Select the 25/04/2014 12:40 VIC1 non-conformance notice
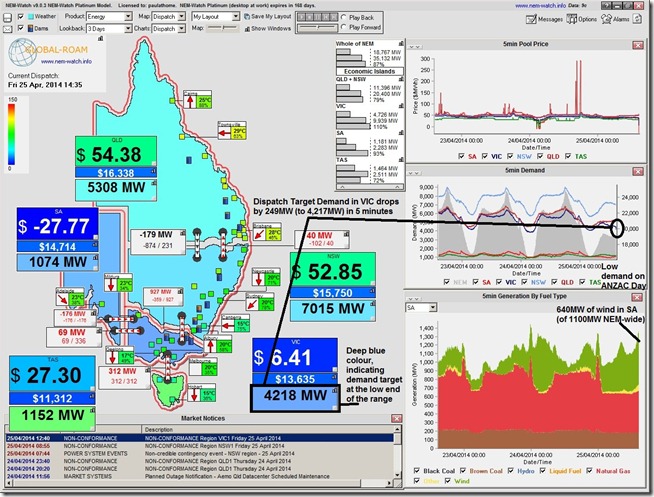Screen dimensions: 654x497 pyautogui.click(x=199, y=438)
